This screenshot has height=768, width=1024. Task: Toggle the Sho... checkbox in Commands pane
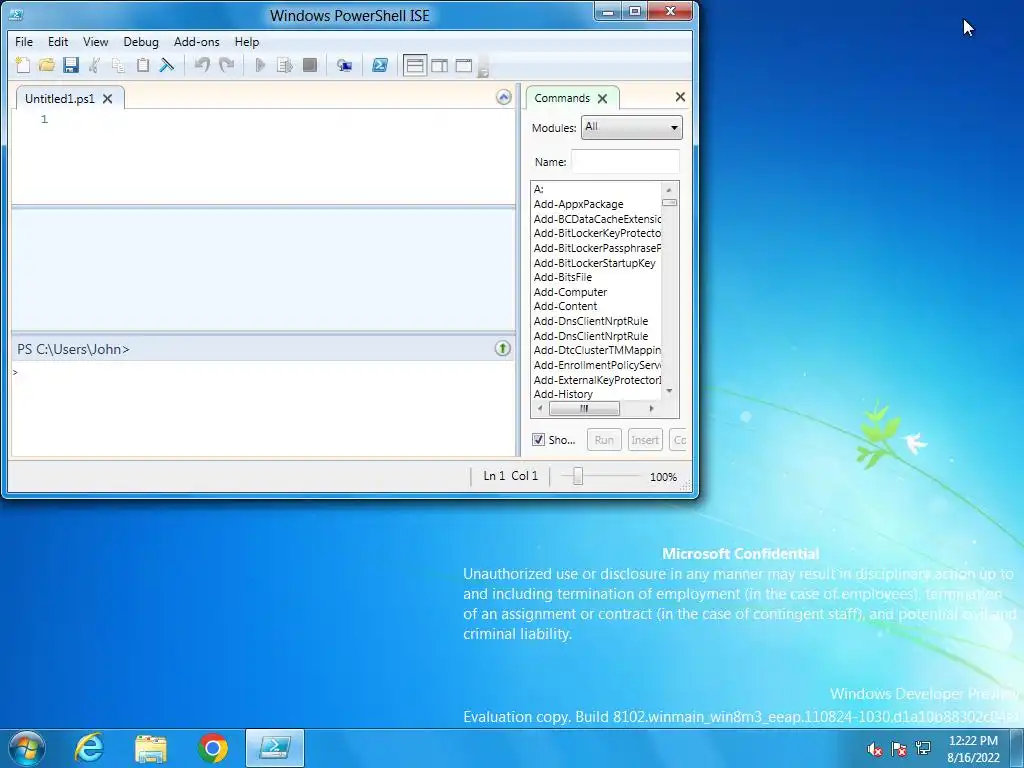tap(538, 440)
